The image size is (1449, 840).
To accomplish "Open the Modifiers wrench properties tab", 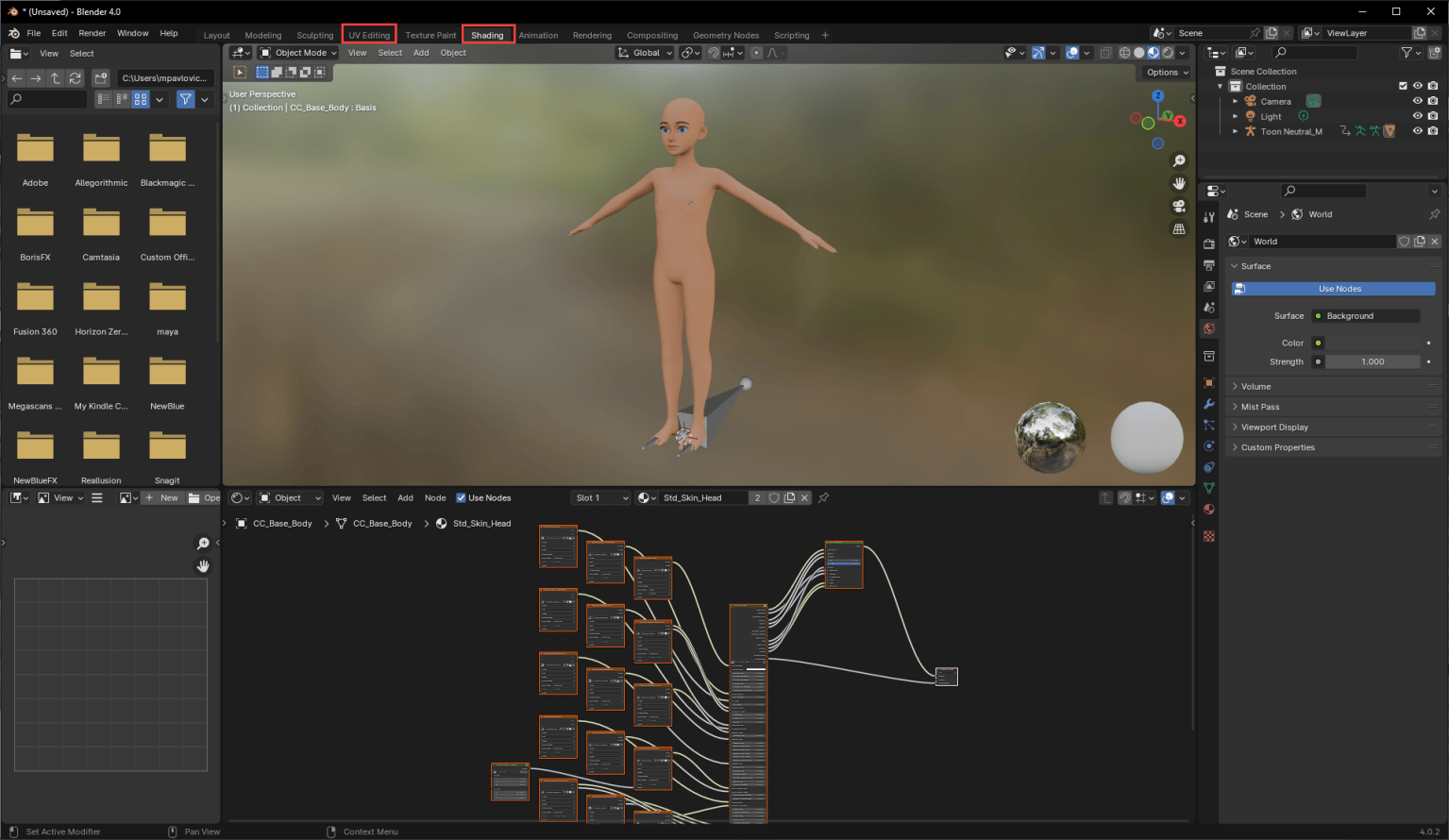I will tap(1208, 404).
